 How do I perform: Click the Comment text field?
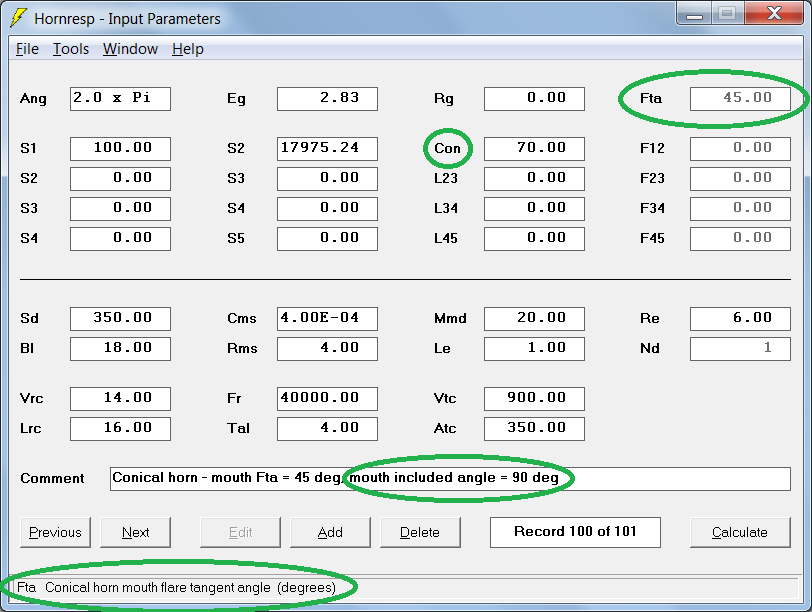point(450,478)
